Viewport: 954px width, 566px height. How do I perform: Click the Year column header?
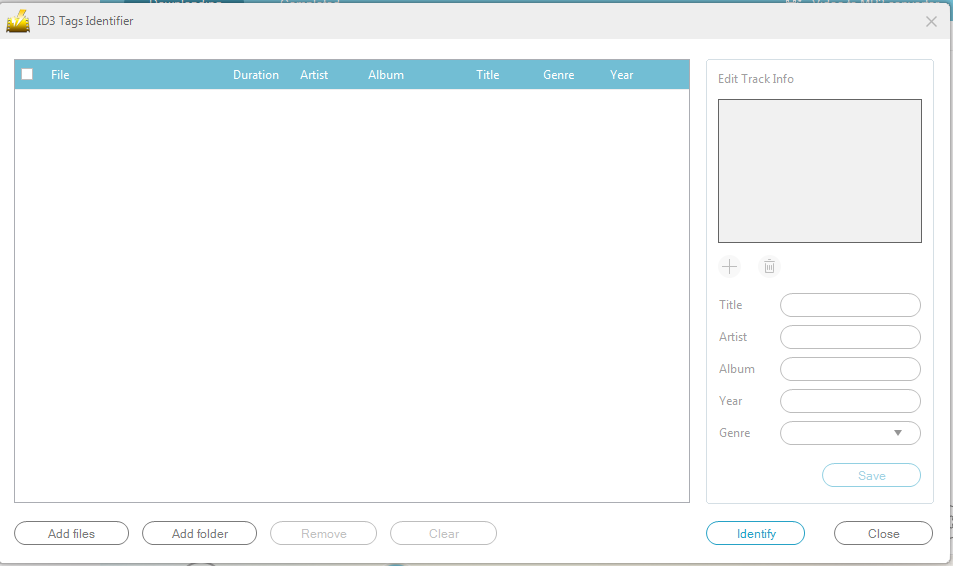[x=622, y=75]
